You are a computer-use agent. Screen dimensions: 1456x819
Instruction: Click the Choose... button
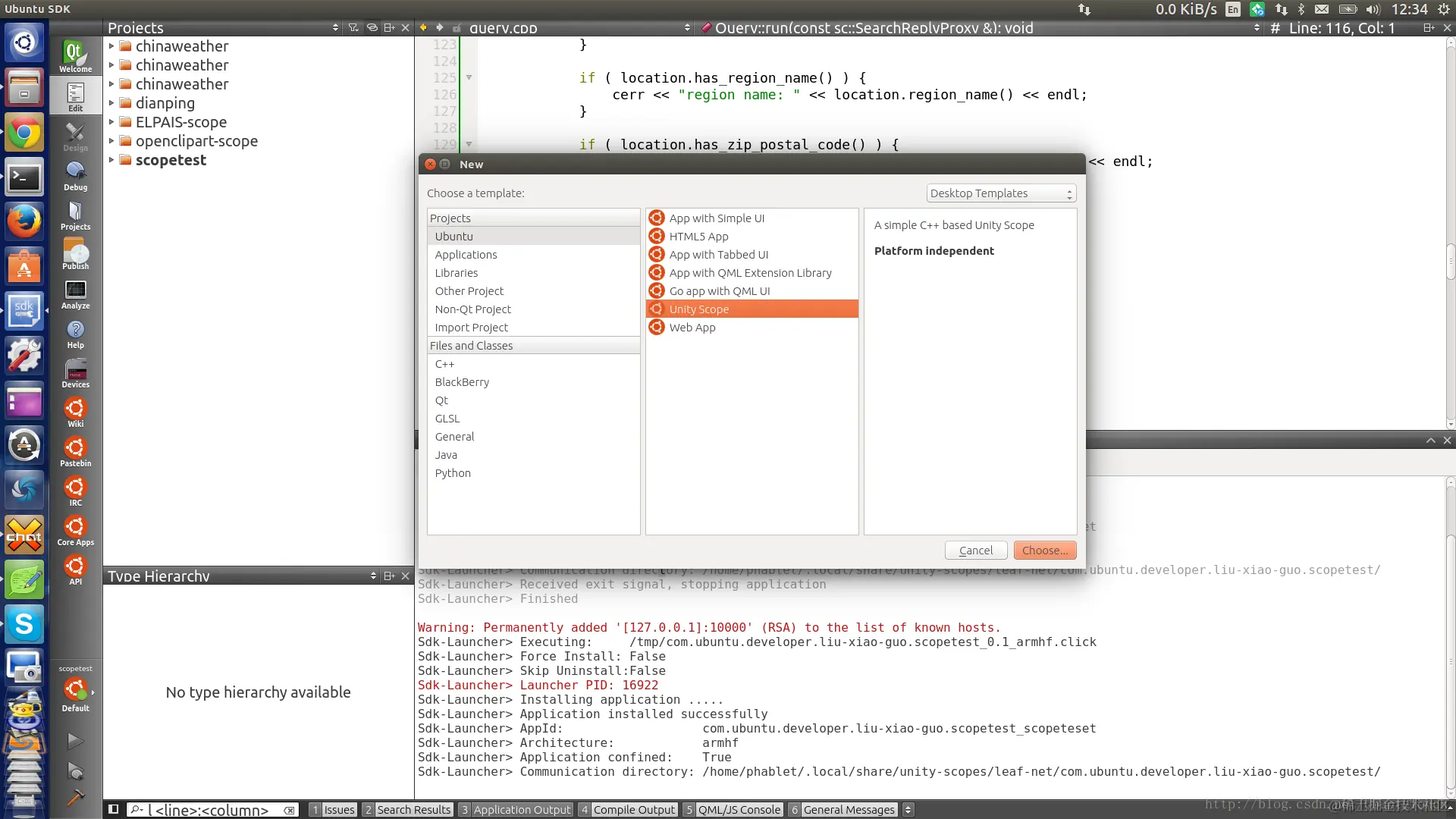(x=1044, y=551)
